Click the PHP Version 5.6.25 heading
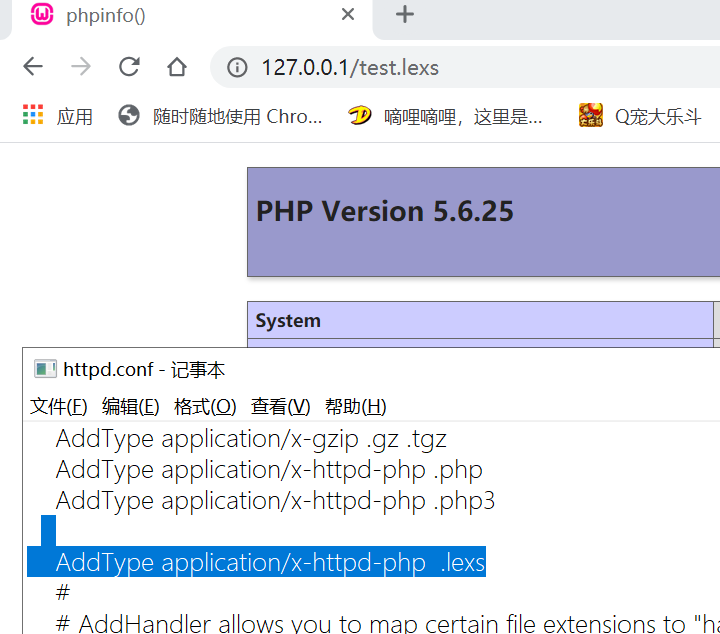Viewport: 720px width, 634px height. pos(385,212)
